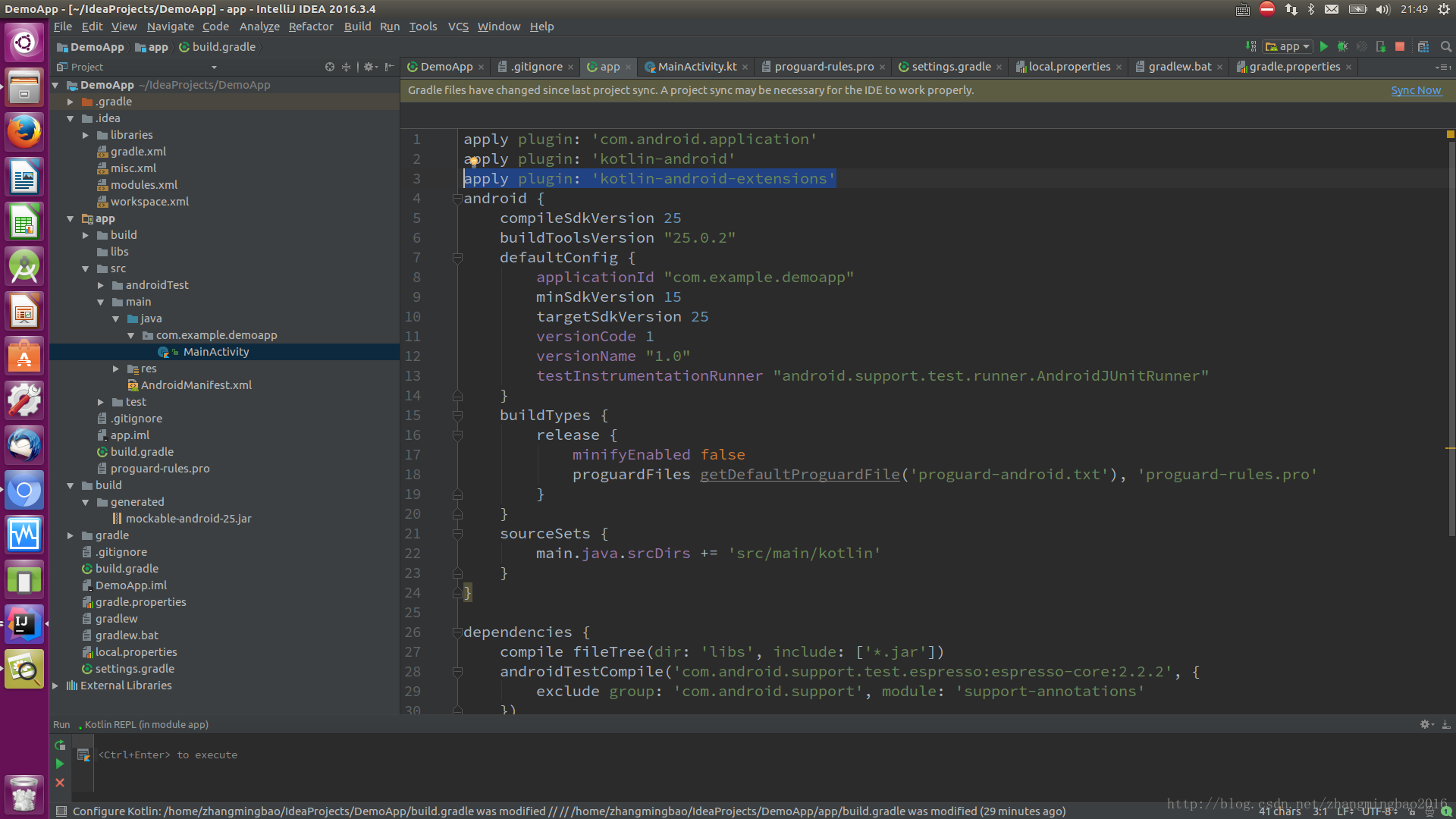This screenshot has width=1456, height=819.
Task: Open Thunderbird mail from launcher
Action: [x=24, y=446]
